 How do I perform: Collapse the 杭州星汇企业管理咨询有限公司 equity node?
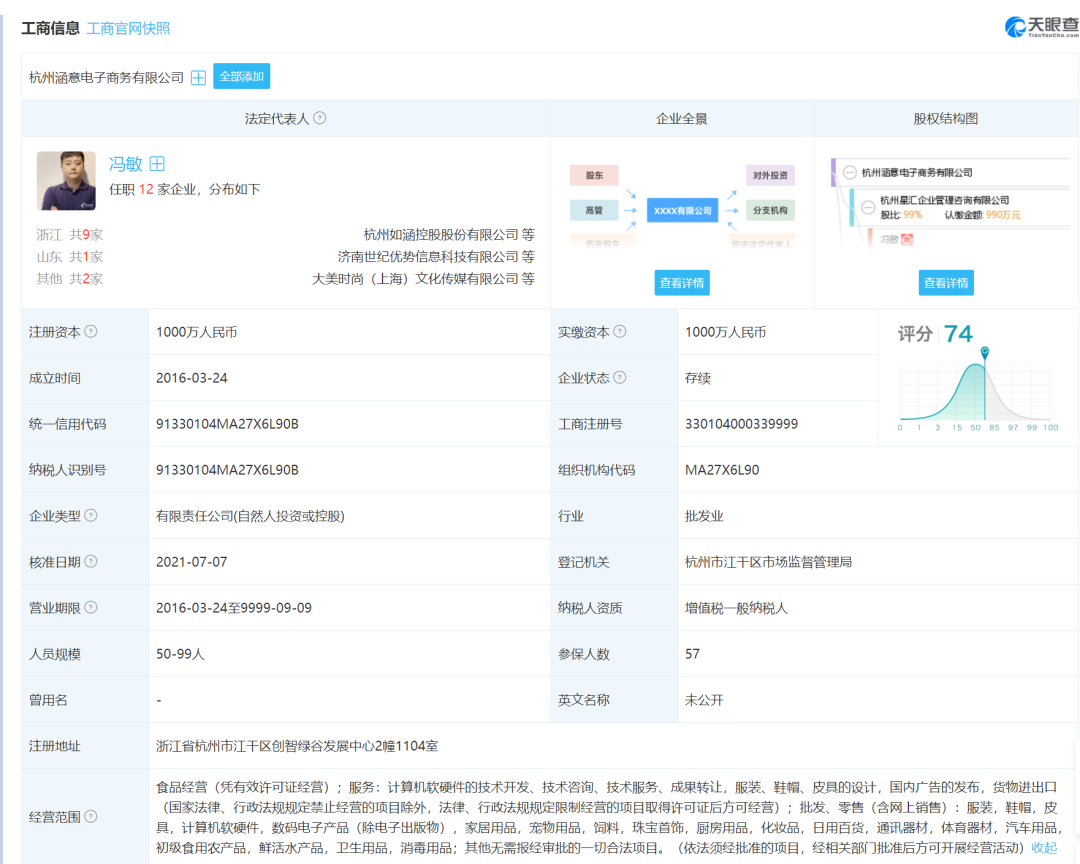(868, 206)
